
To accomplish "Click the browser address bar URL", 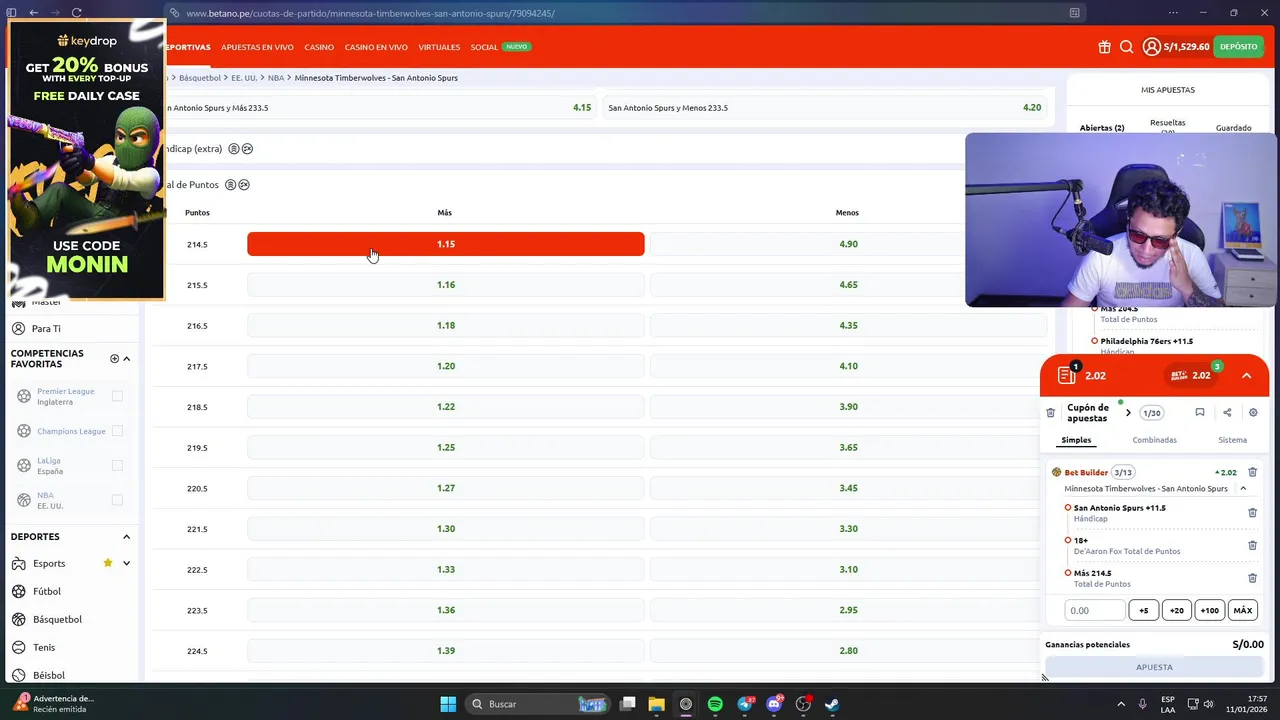I will [x=370, y=13].
